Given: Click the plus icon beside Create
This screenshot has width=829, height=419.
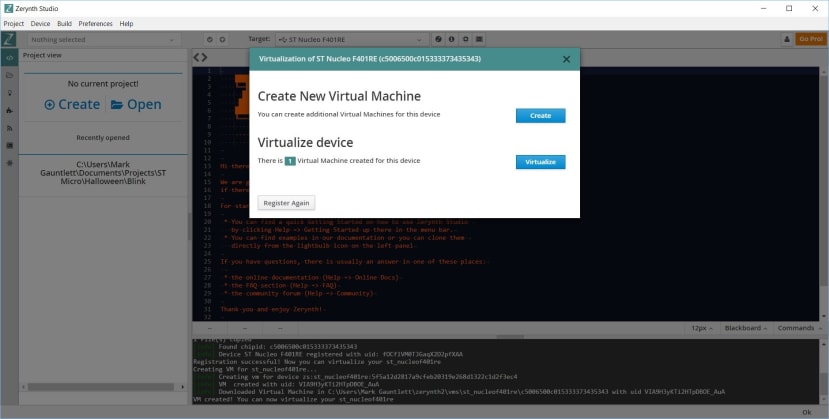Looking at the screenshot, I should [x=49, y=105].
